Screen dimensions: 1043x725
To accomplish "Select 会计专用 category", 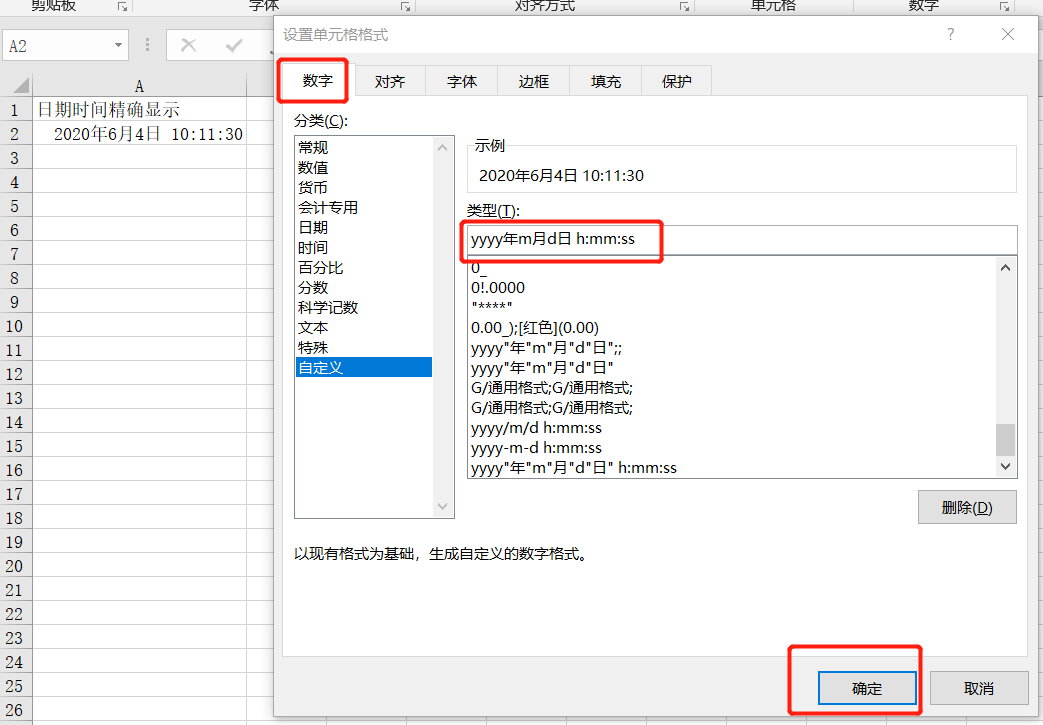I will pos(364,208).
